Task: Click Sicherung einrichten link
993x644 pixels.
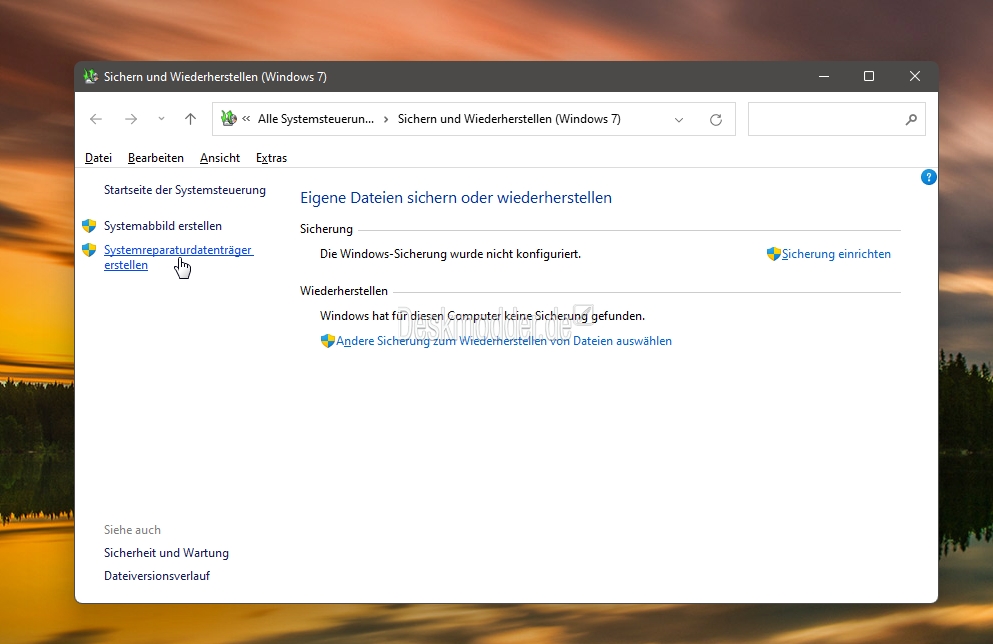Action: (836, 254)
